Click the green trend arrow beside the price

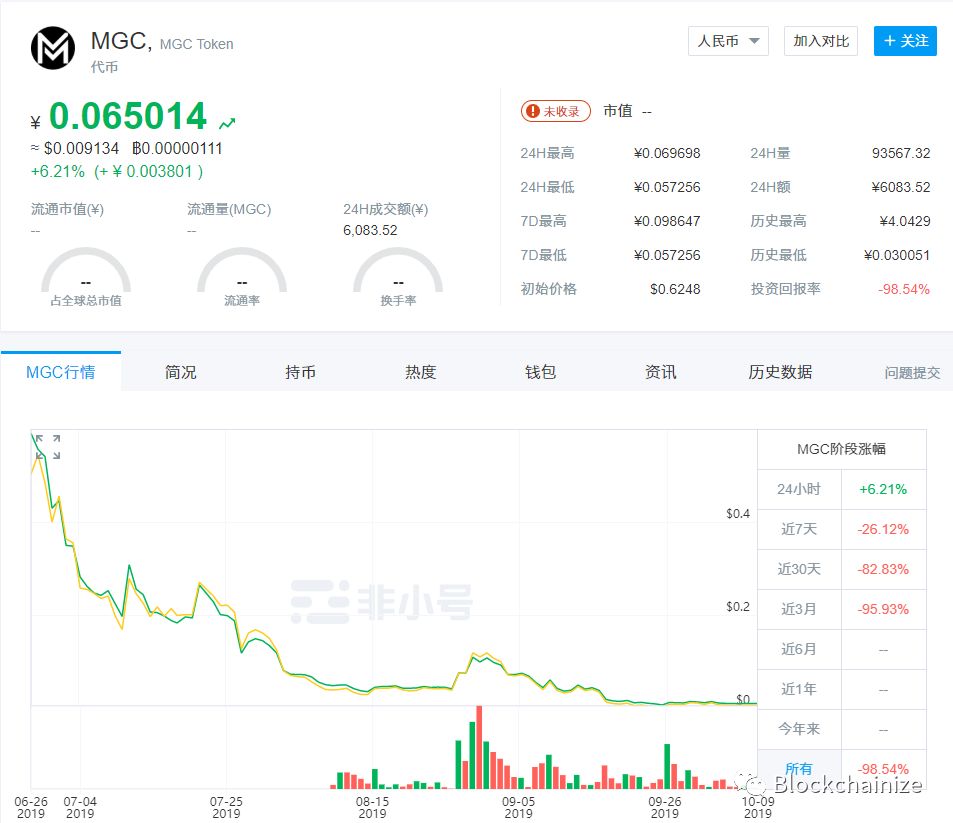(227, 123)
